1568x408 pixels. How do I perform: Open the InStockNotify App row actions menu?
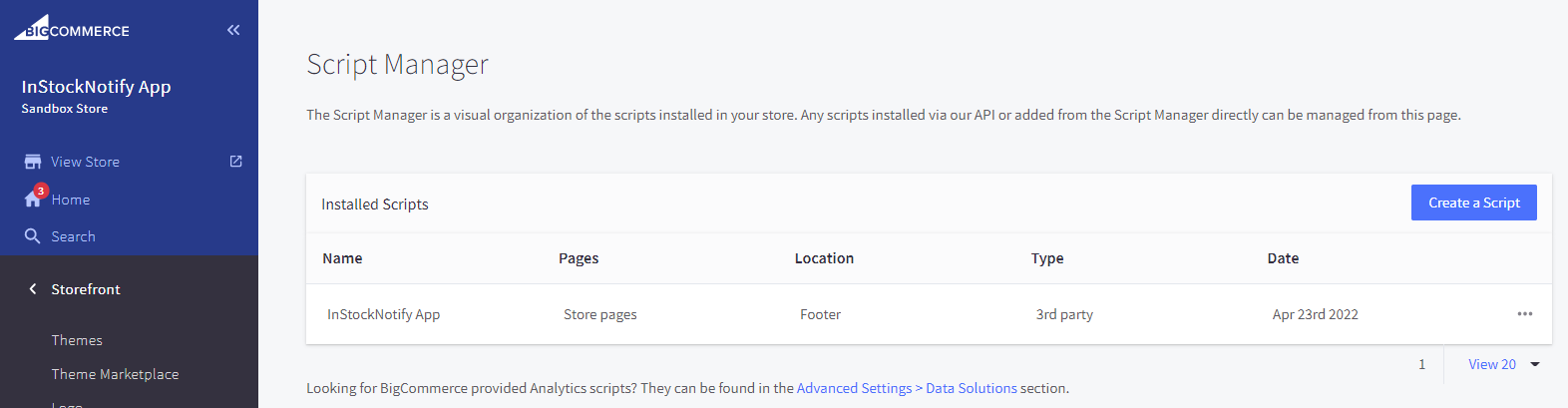1525,314
